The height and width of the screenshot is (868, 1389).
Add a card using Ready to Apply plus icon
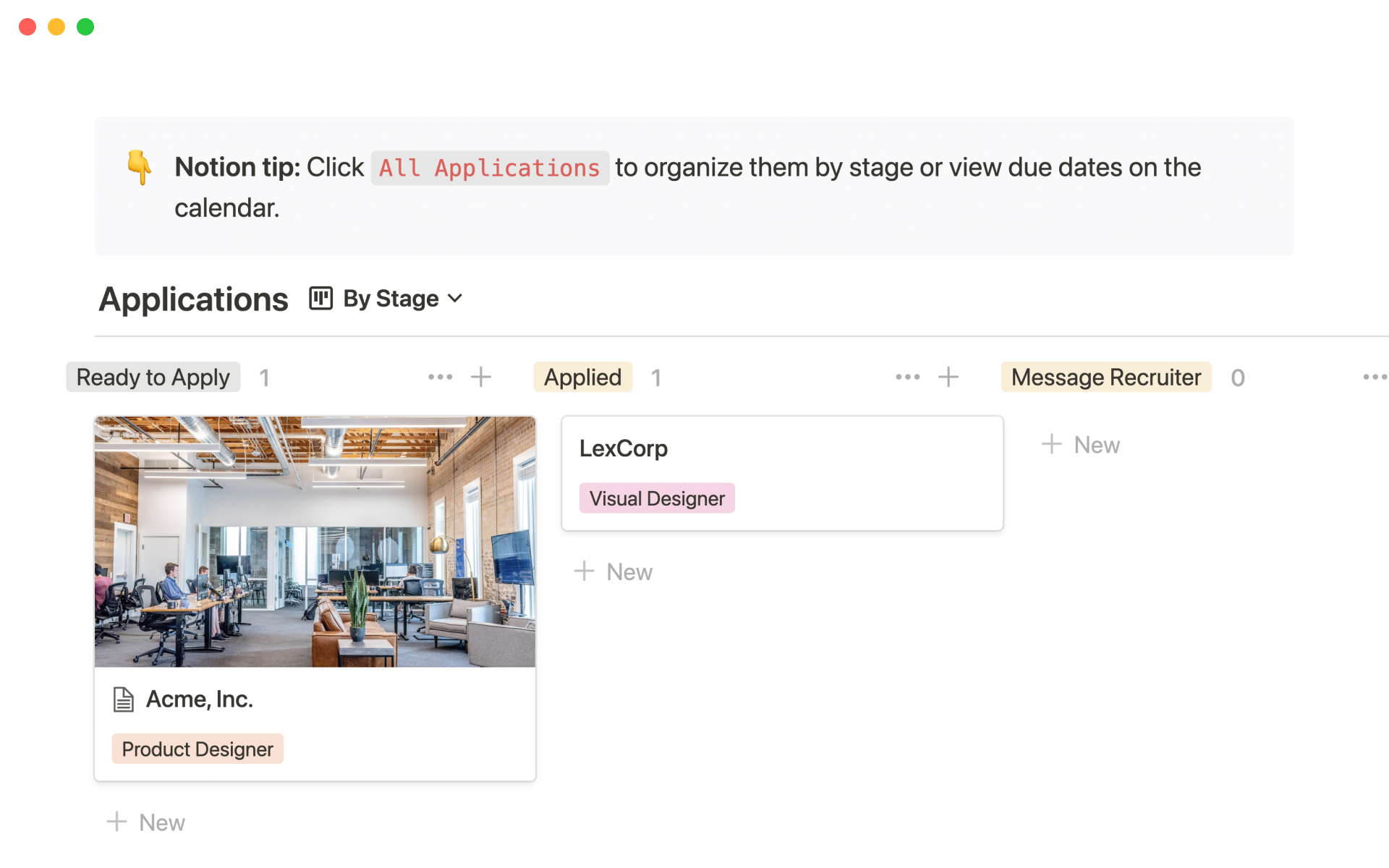point(481,377)
